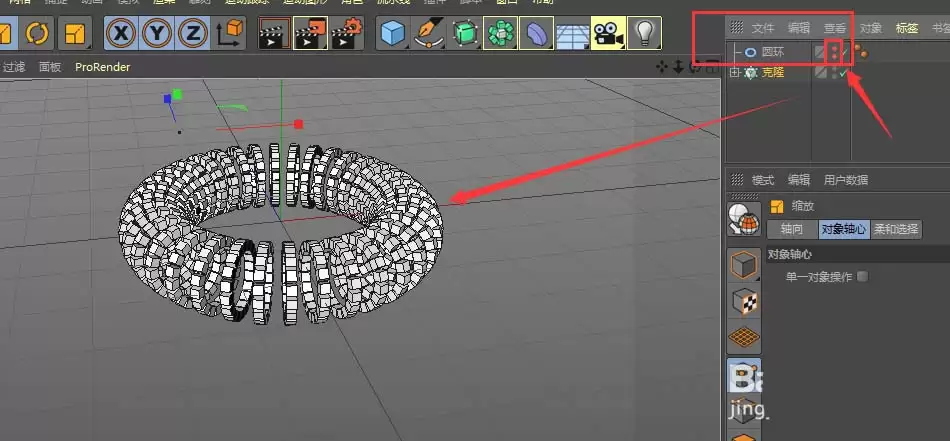Toggle the 圆环 enable check mark
The width and height of the screenshot is (950, 441).
pos(845,53)
